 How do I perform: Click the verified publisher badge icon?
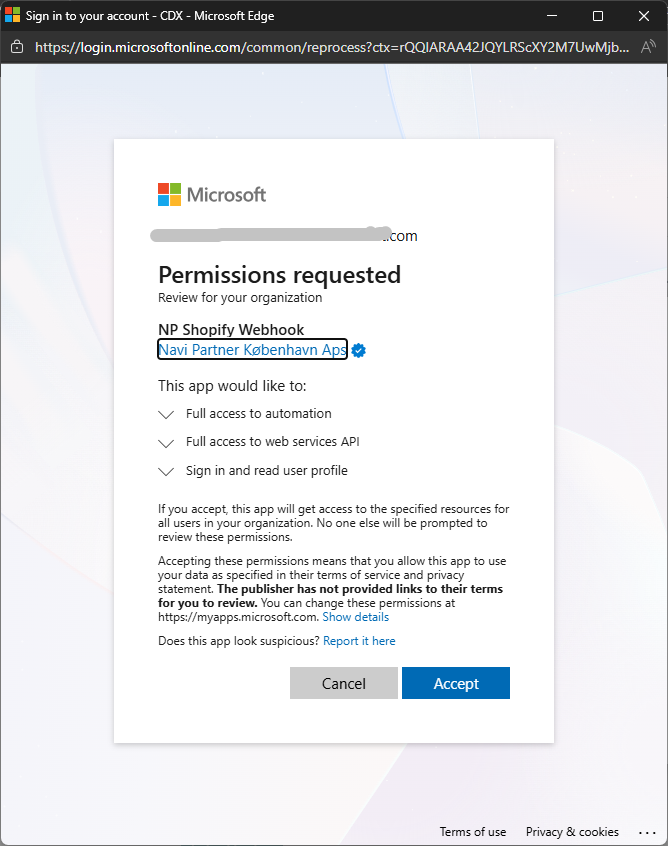coord(358,351)
